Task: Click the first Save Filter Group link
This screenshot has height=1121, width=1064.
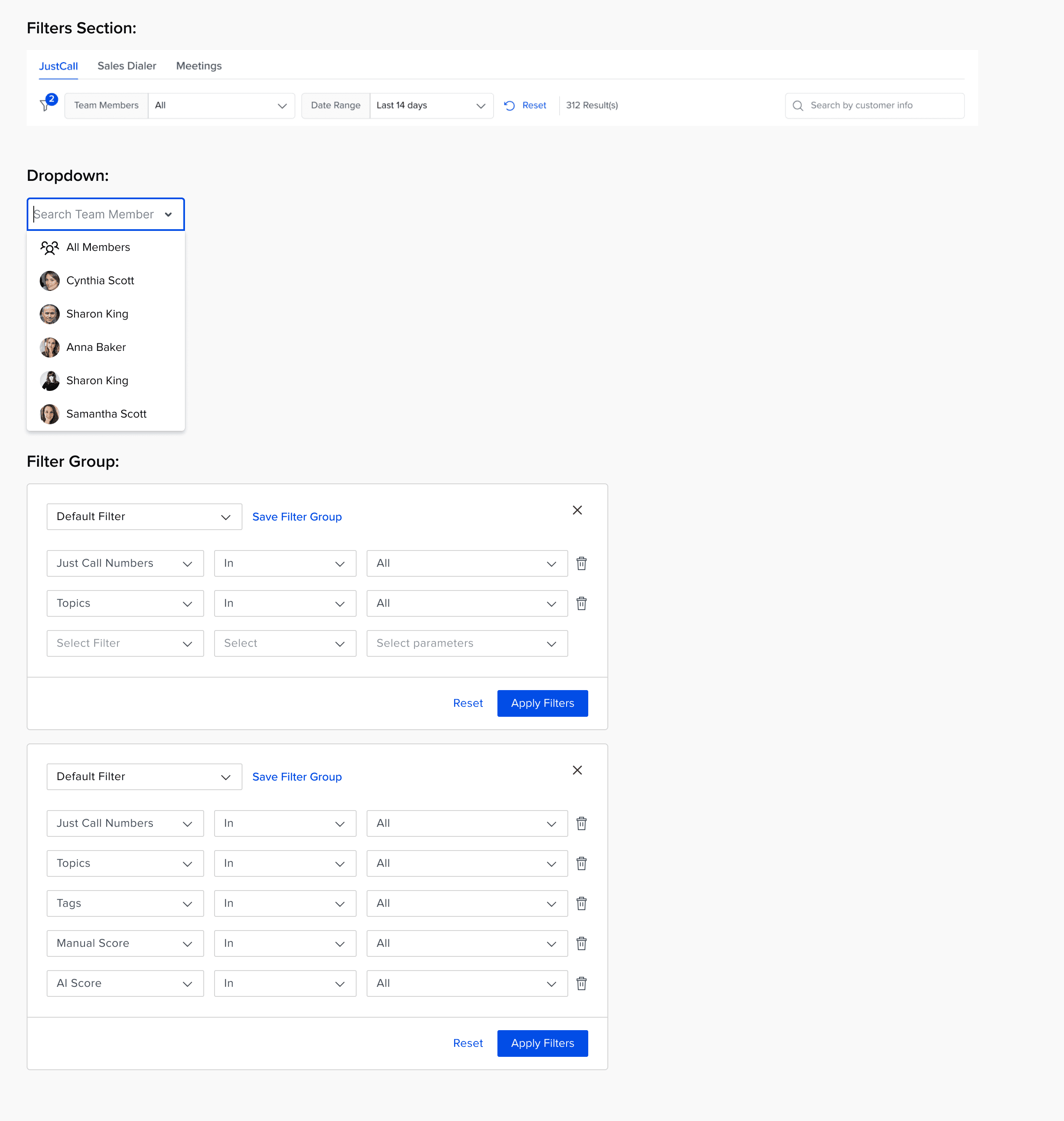Action: point(297,517)
